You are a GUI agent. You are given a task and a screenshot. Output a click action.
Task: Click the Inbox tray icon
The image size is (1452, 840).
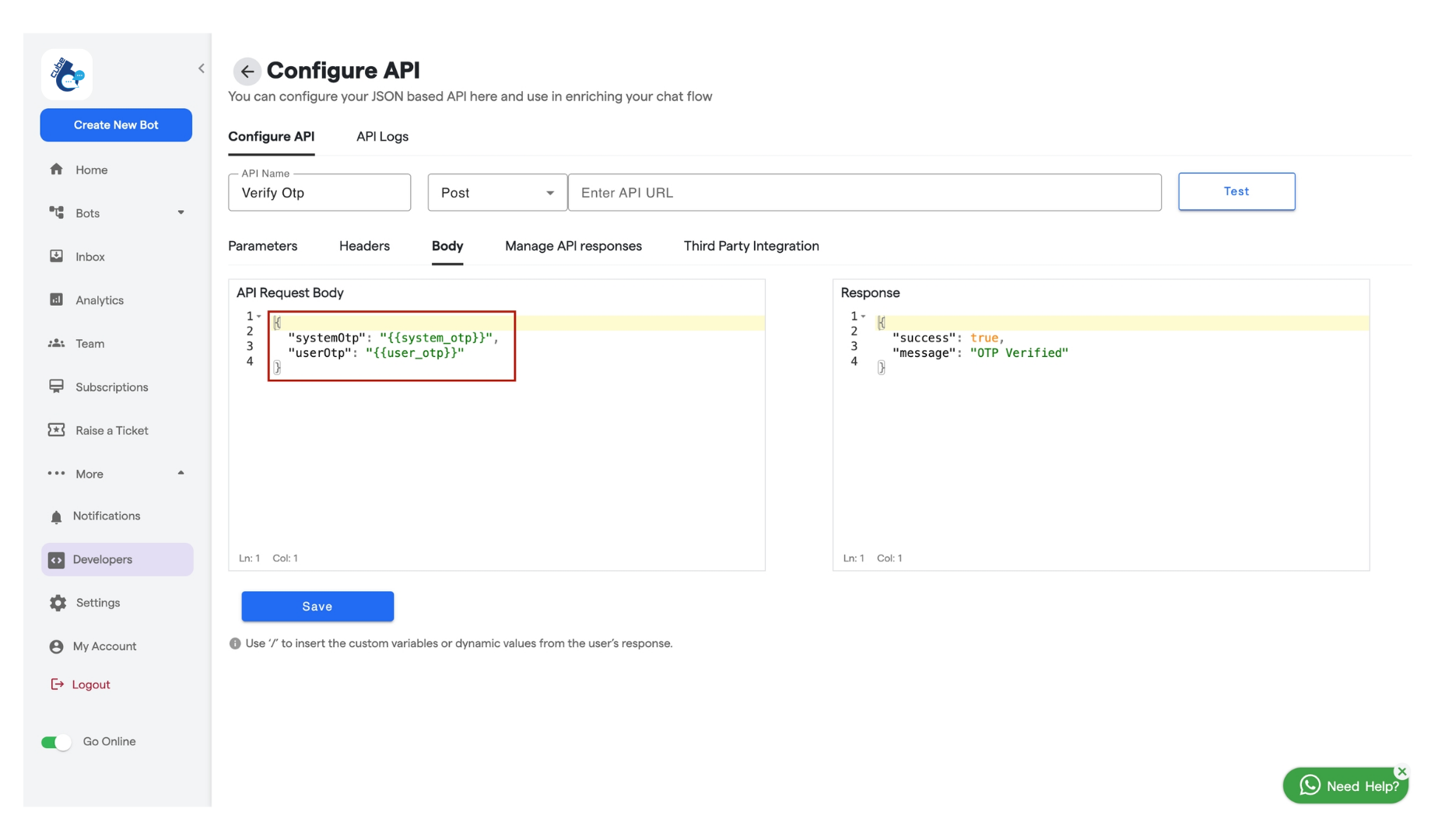tap(56, 256)
